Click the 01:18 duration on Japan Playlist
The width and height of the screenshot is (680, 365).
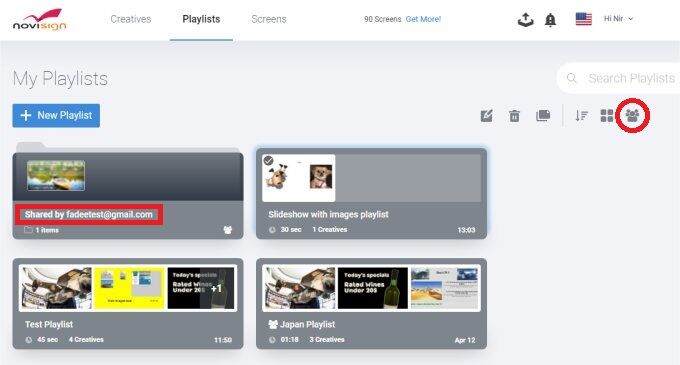289,340
